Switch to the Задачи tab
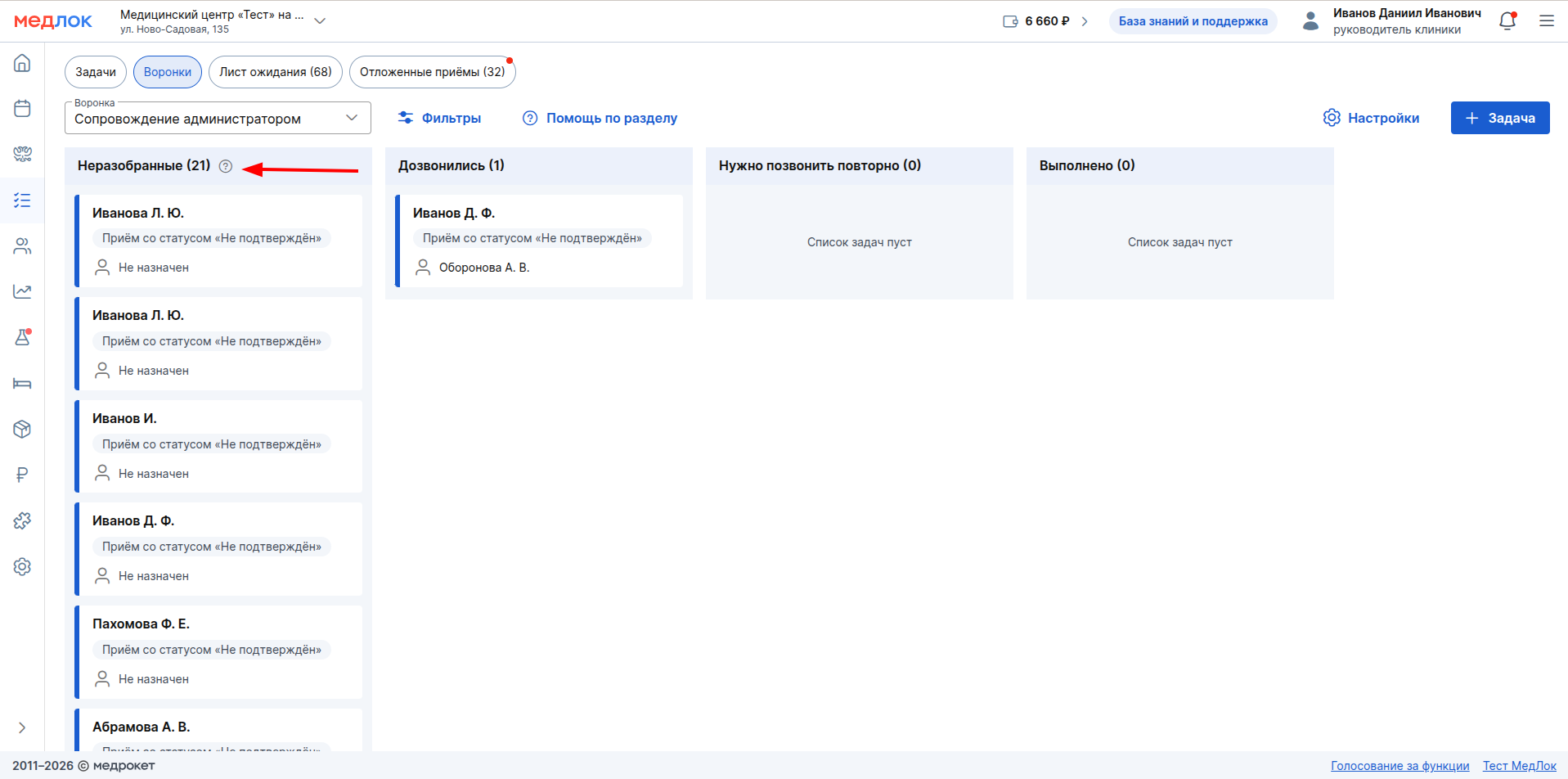1568x779 pixels. [96, 72]
